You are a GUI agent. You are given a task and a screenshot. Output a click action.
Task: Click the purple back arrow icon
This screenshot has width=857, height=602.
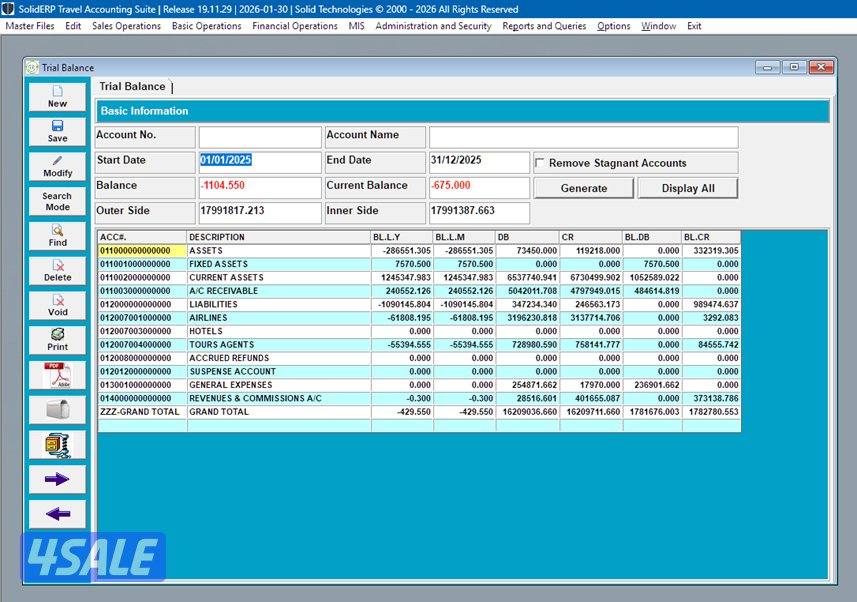(x=56, y=513)
